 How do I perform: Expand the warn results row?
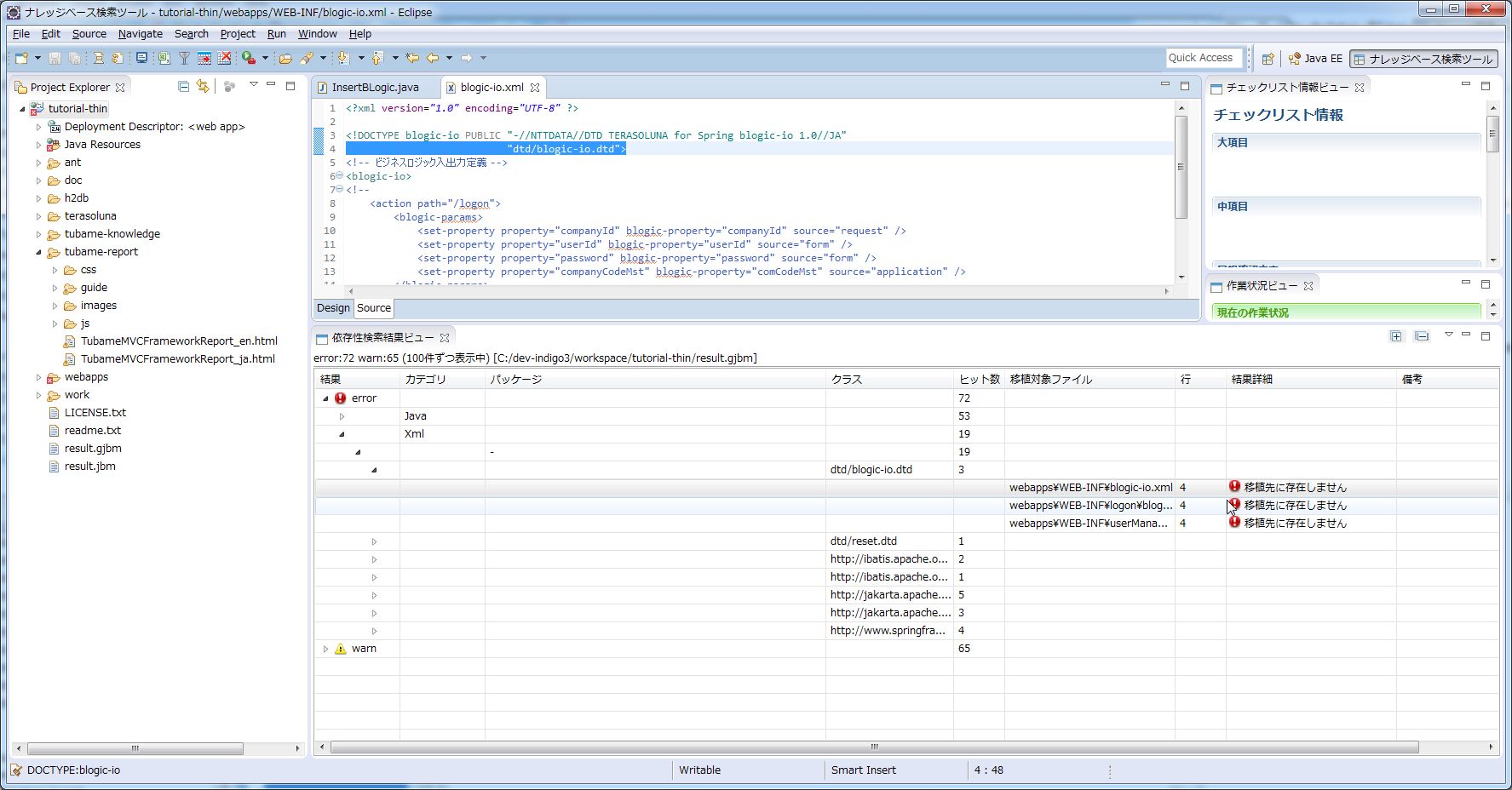coord(325,649)
